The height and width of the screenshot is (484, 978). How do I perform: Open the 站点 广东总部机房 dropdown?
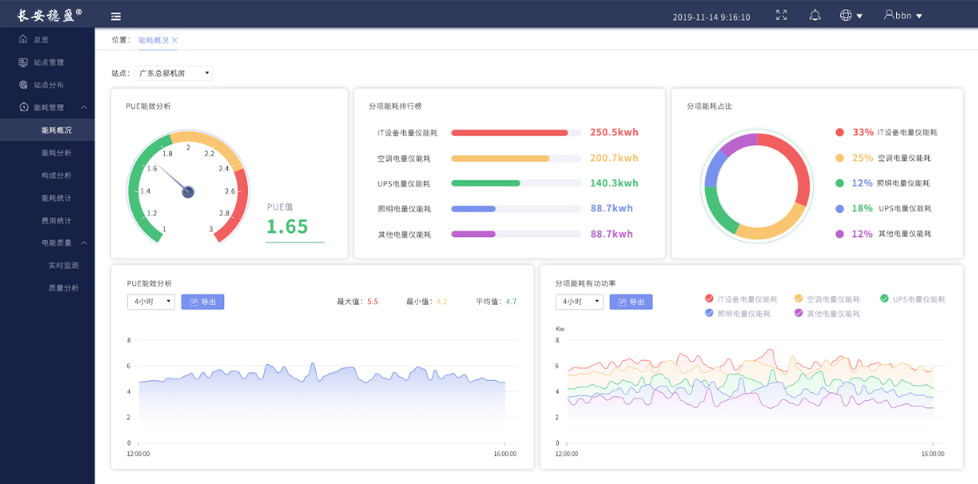point(174,73)
